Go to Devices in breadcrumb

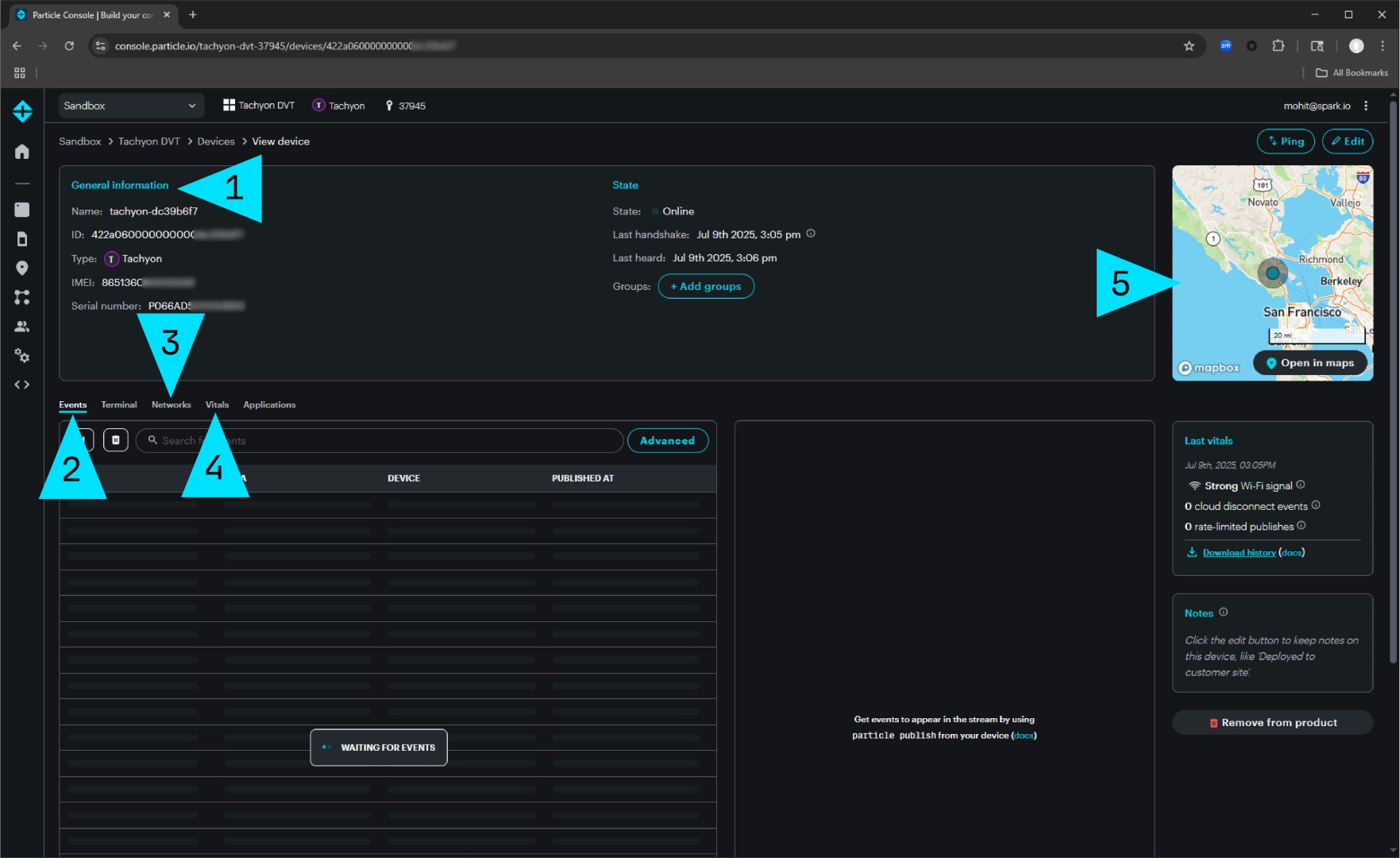(216, 141)
